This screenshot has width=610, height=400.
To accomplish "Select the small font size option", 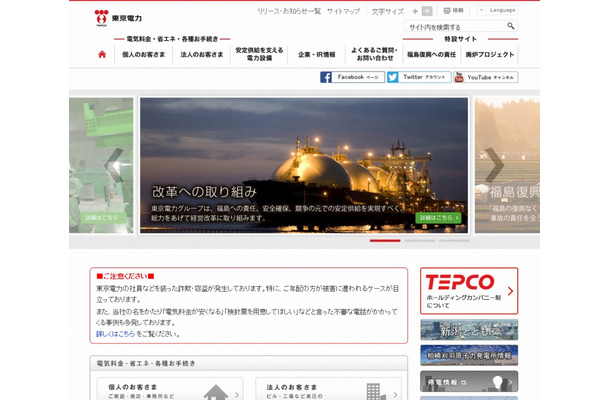I will pyautogui.click(x=415, y=11).
